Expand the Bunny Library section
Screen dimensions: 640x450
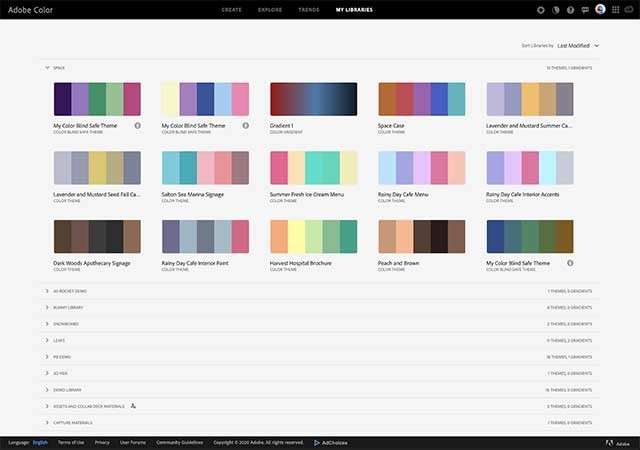(47, 308)
